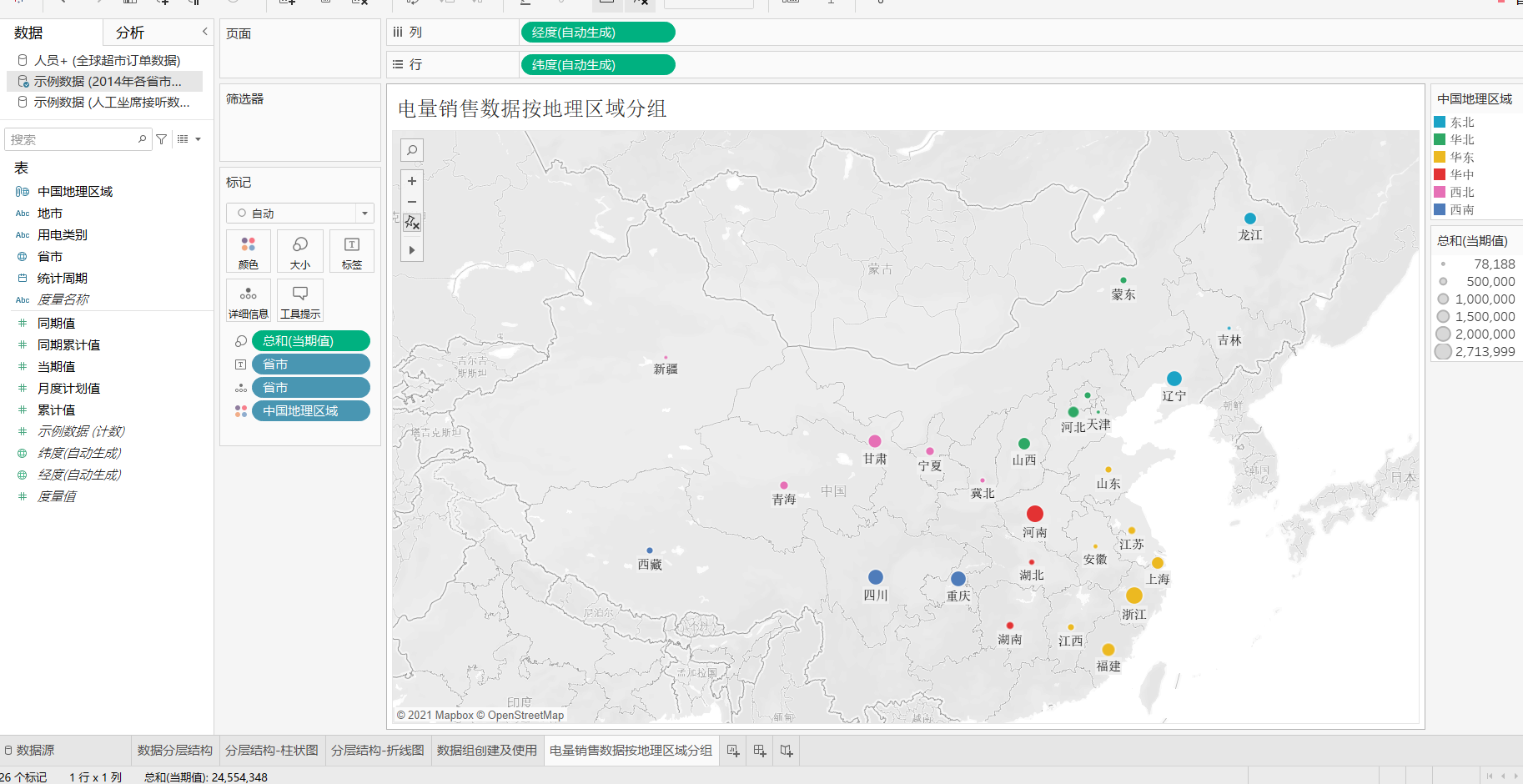
Task: Add a new story tab
Action: click(787, 751)
